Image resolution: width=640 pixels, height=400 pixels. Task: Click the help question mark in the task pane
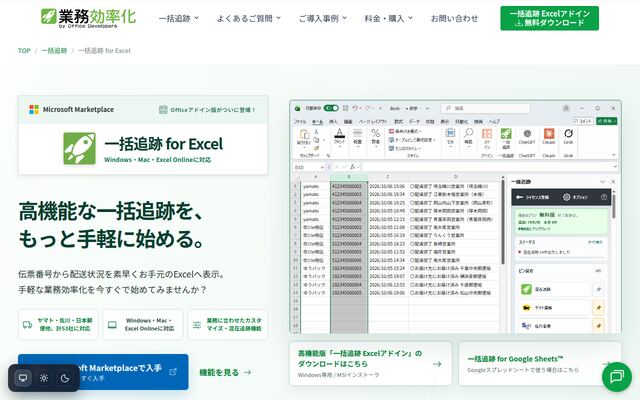point(604,197)
